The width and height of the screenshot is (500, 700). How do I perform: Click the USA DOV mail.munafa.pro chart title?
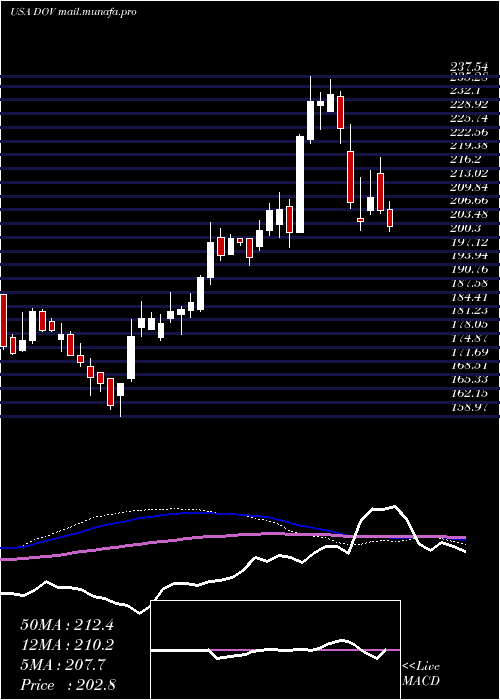(73, 12)
